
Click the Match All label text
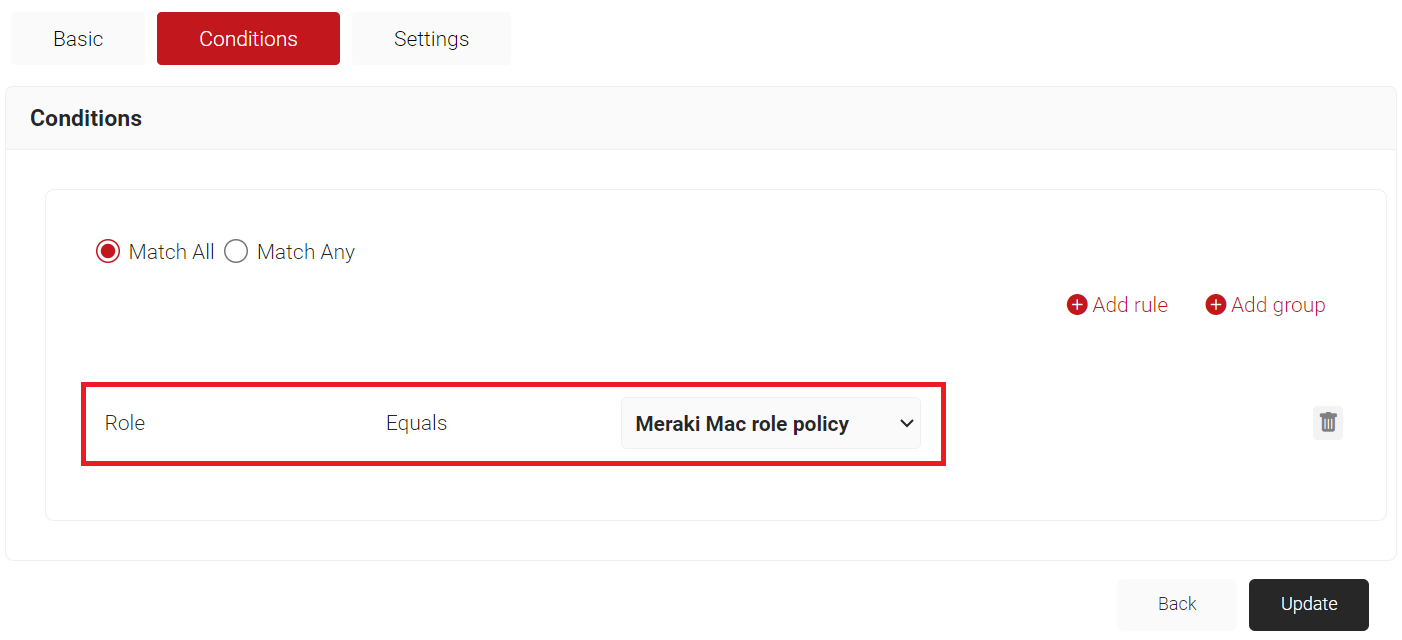[x=171, y=252]
